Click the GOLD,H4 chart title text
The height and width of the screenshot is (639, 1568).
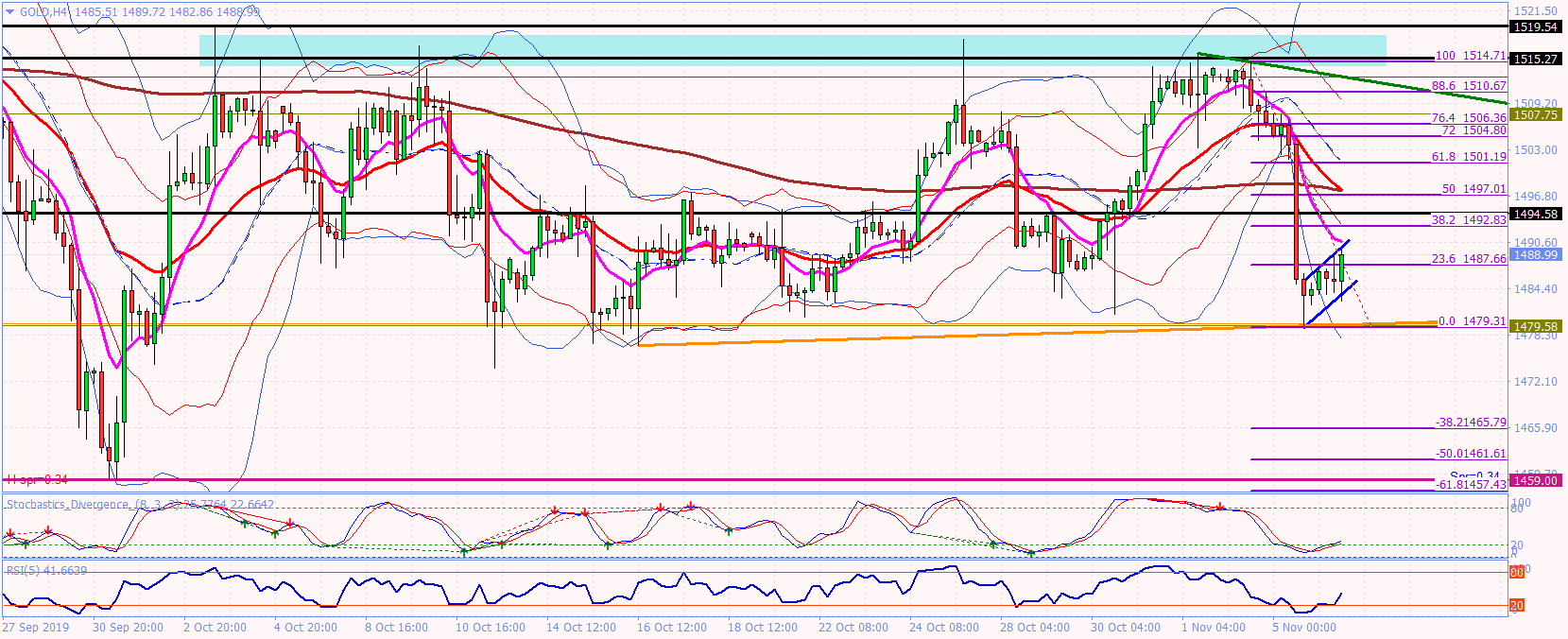[x=43, y=12]
